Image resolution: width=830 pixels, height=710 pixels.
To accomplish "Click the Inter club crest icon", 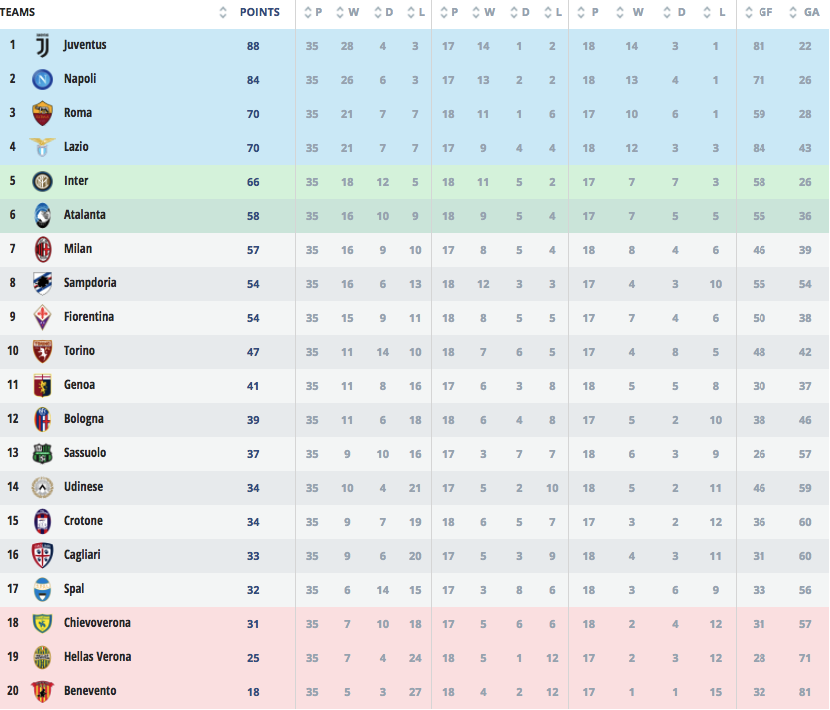I will [42, 181].
